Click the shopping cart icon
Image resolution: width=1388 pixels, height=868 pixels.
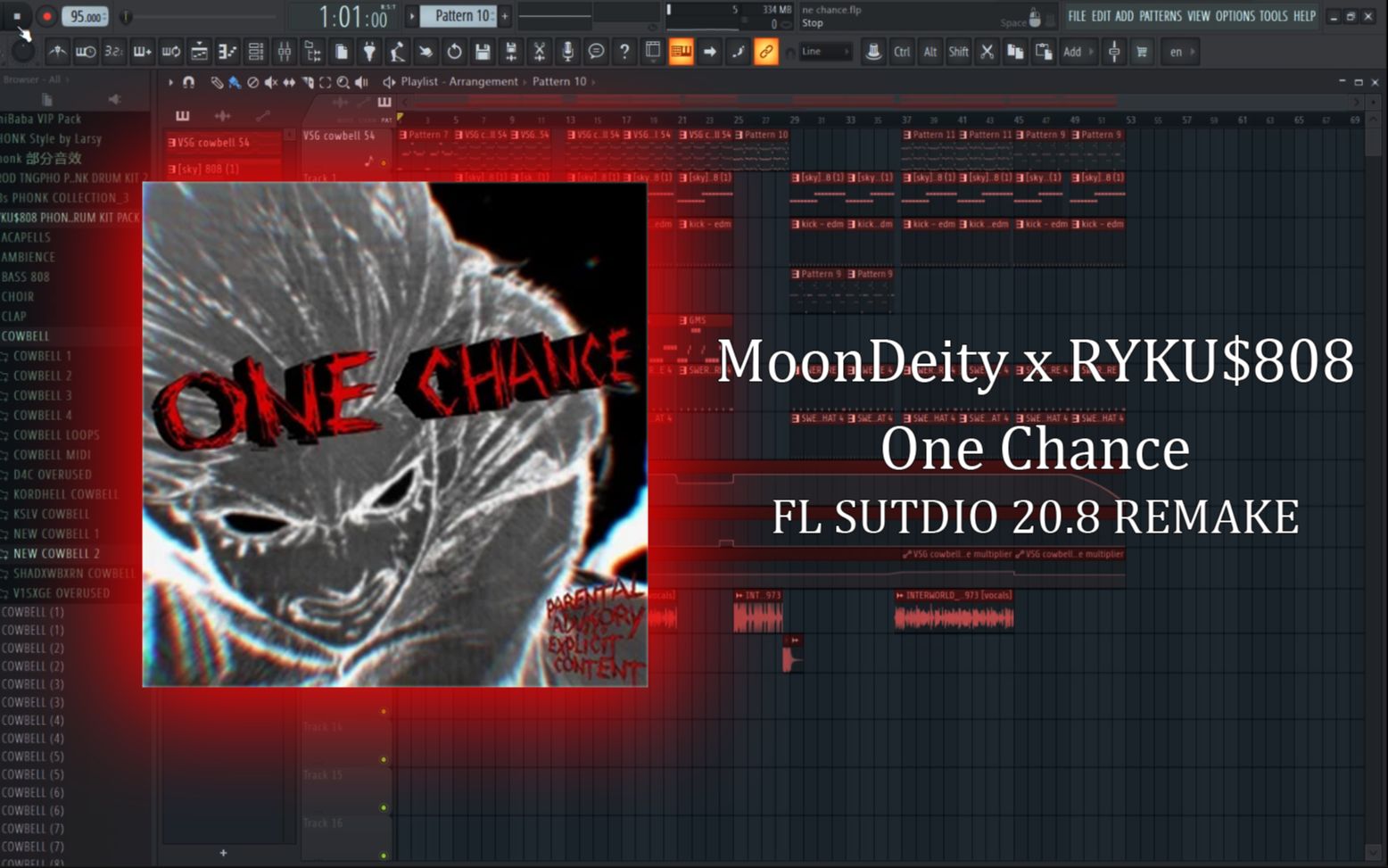pos(1142,52)
